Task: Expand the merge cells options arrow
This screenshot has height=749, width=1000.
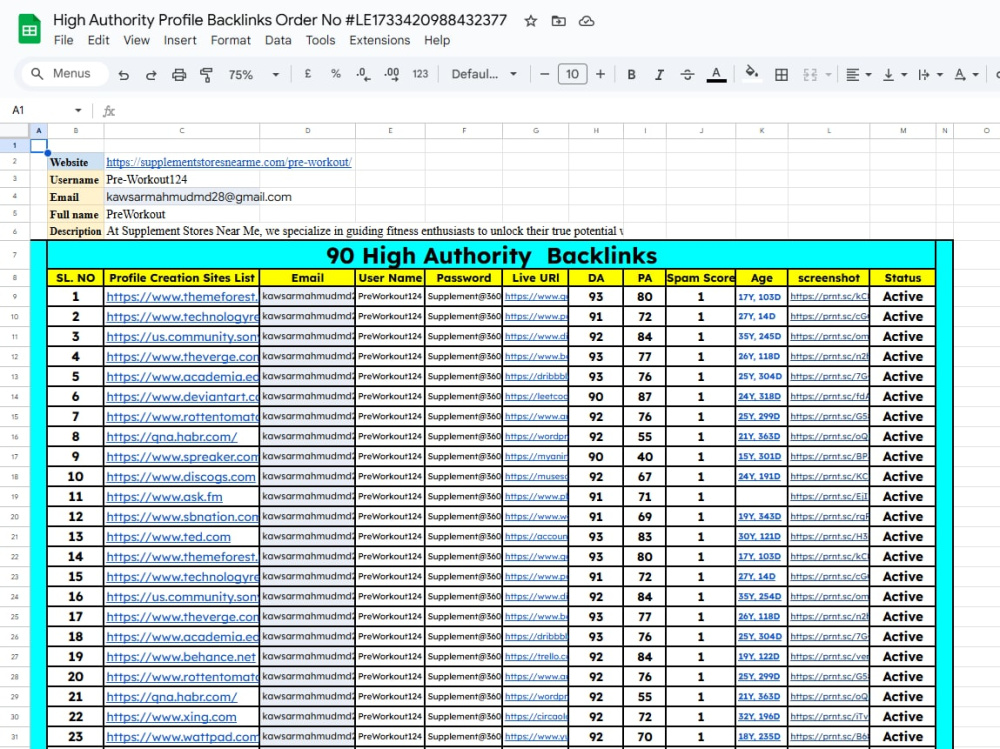Action: 828,75
